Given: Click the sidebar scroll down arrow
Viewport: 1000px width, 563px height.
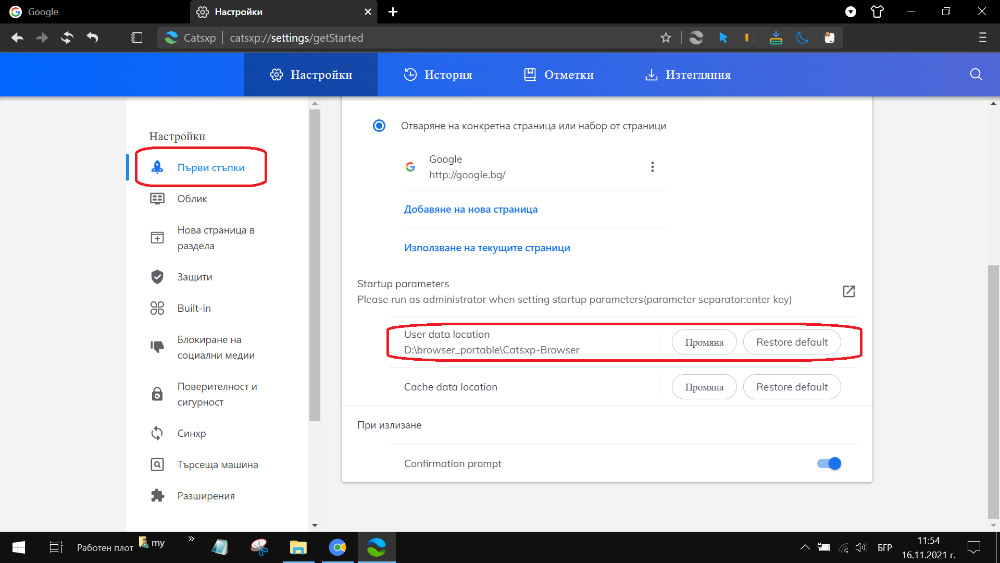Looking at the screenshot, I should [314, 525].
